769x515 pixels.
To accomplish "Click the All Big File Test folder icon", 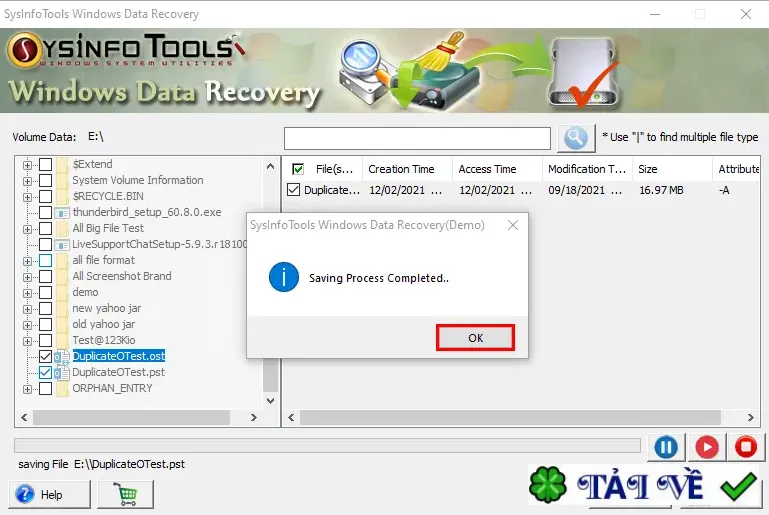I will (62, 229).
